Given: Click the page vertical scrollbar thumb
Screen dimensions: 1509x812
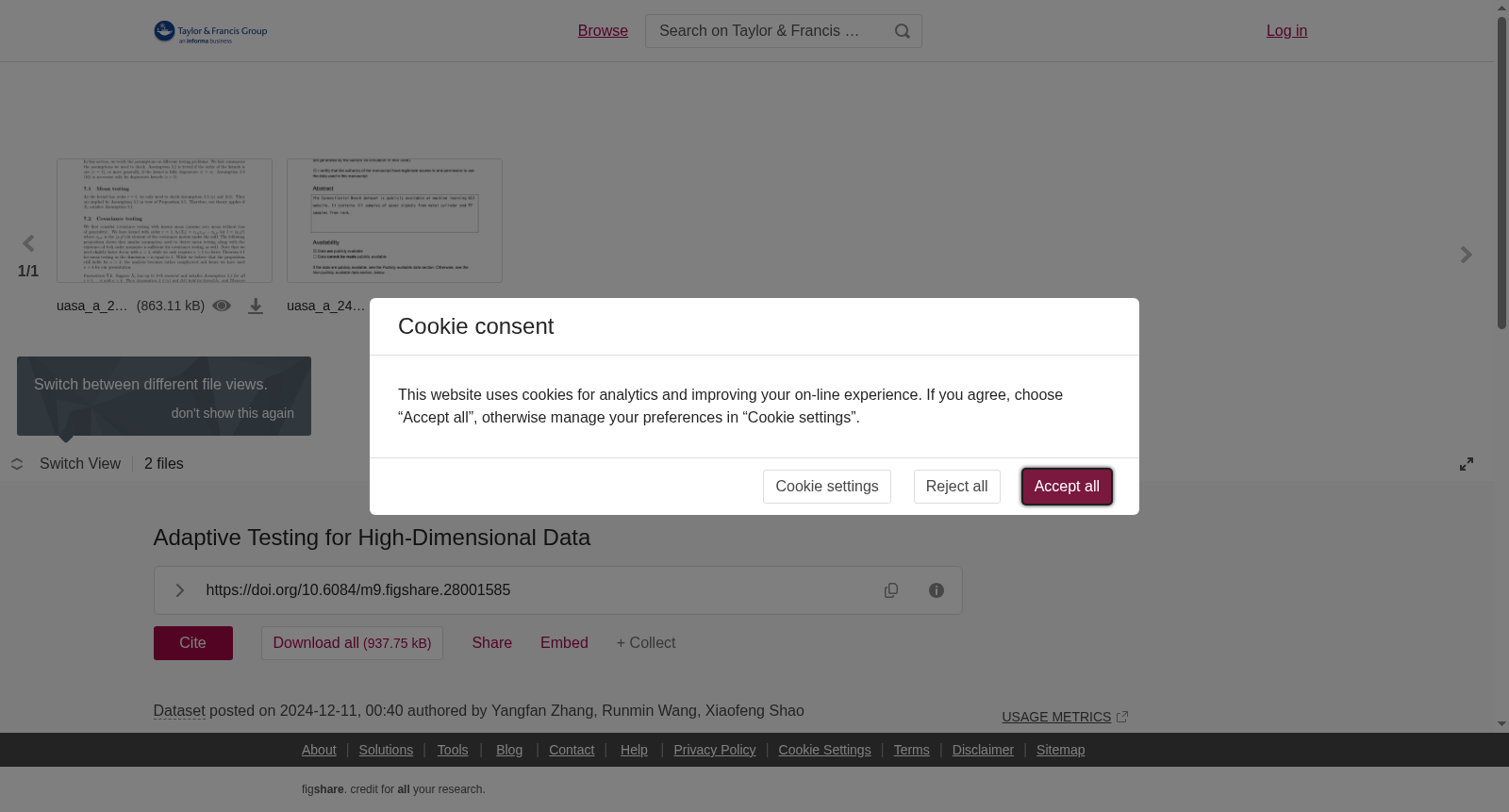Looking at the screenshot, I should pyautogui.click(x=1501, y=174).
